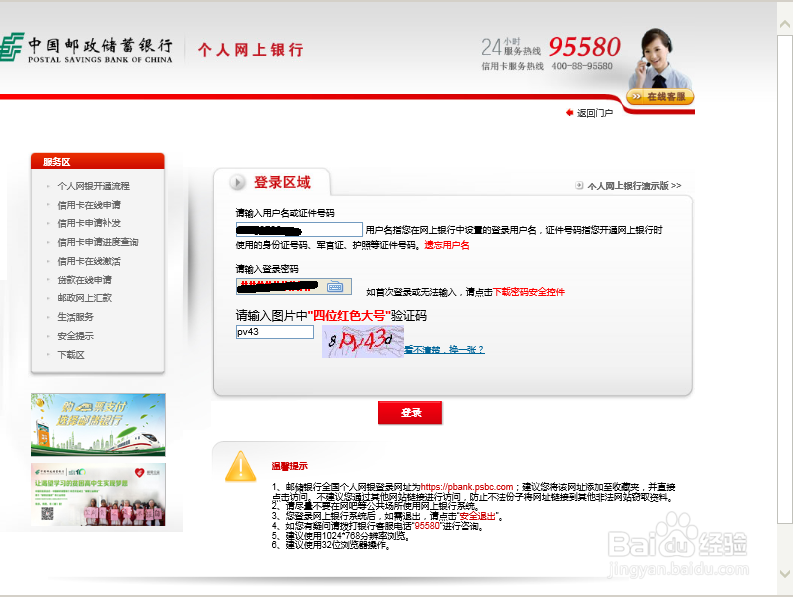Image resolution: width=793 pixels, height=597 pixels.
Task: Click the scrollbar up arrow
Action: tap(785, 24)
